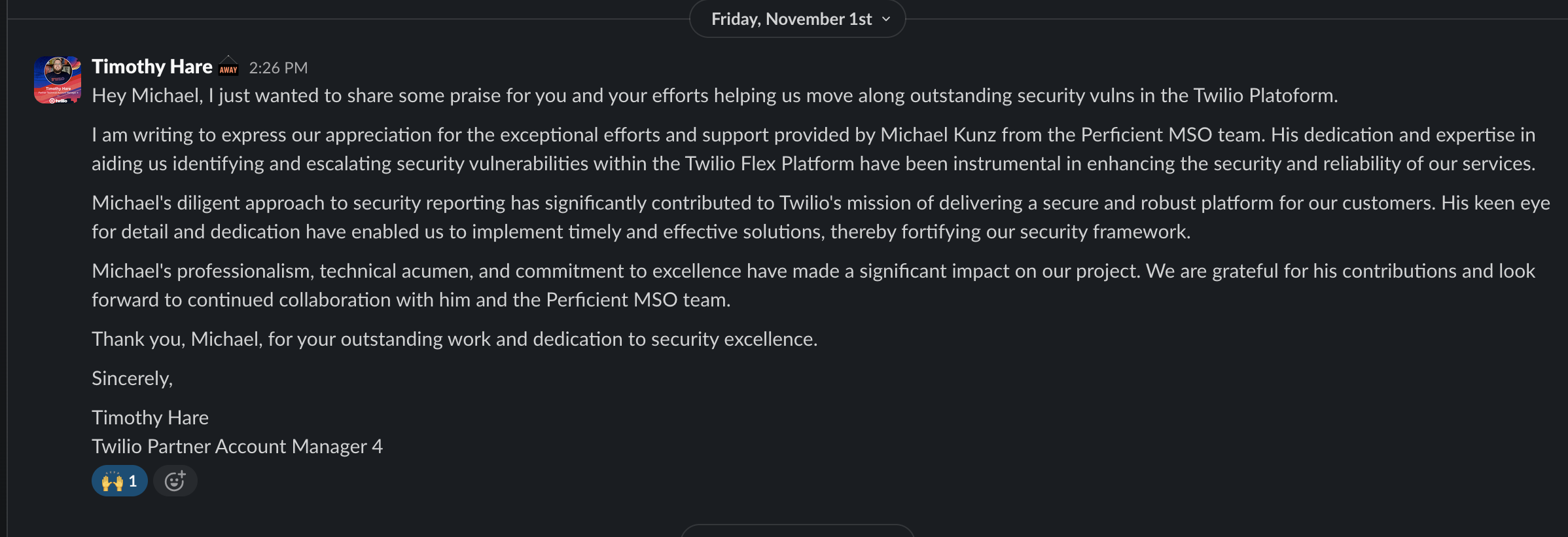Click the reaction count number 1
Viewport: 1568px width, 537px height.
coord(133,481)
